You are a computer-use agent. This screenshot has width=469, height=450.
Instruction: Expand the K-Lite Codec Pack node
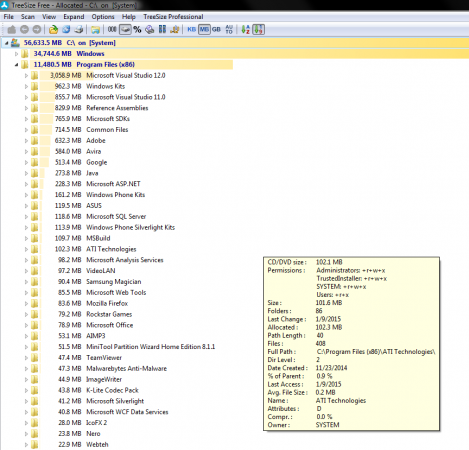[x=26, y=390]
